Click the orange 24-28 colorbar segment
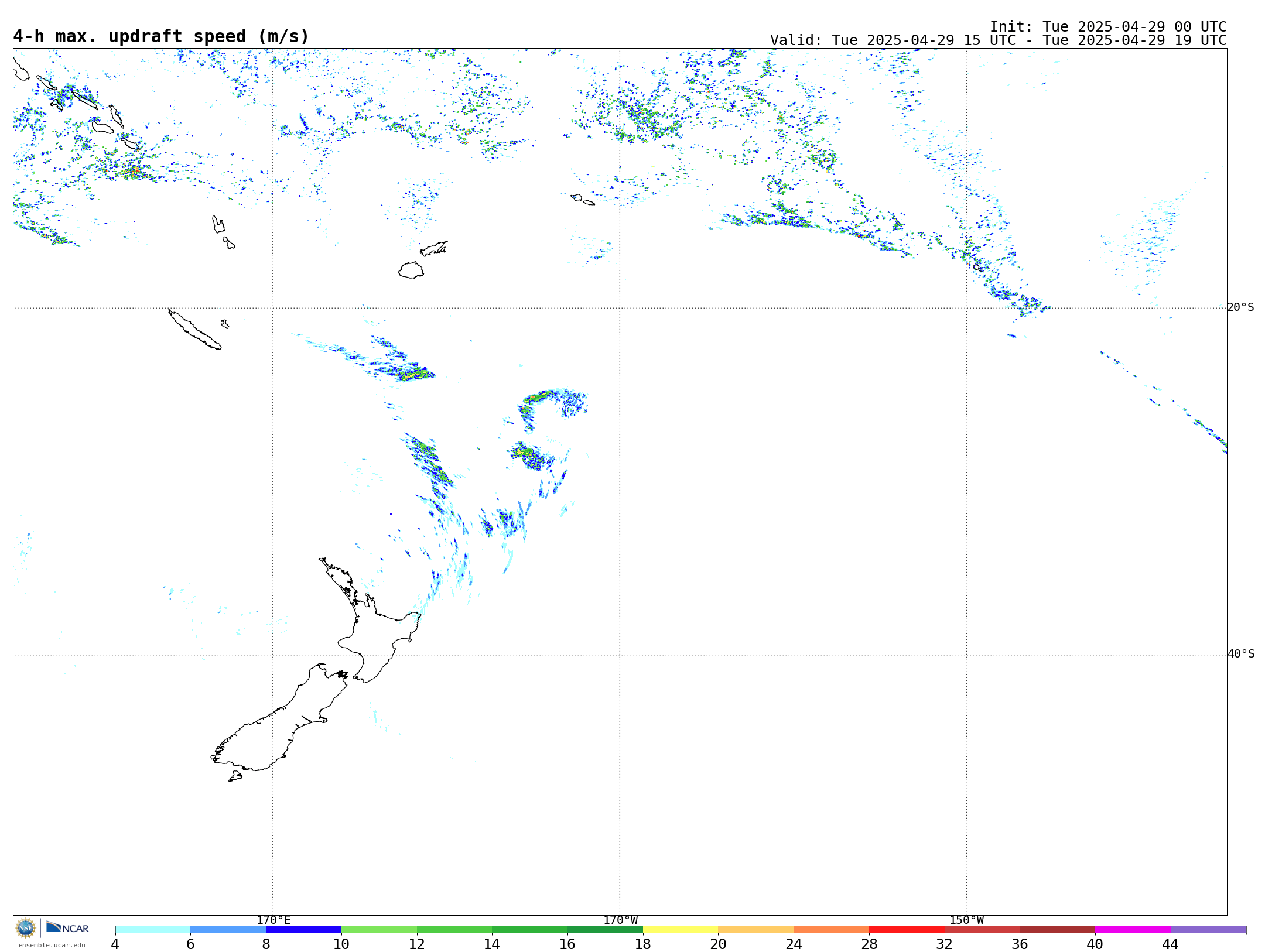This screenshot has width=1265, height=952. 831,930
